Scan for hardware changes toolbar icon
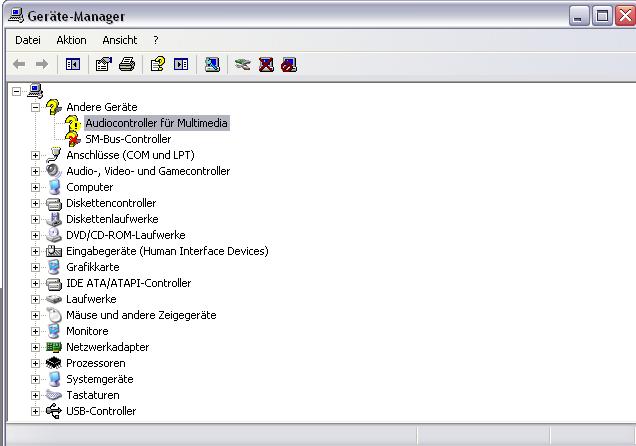 212,64
